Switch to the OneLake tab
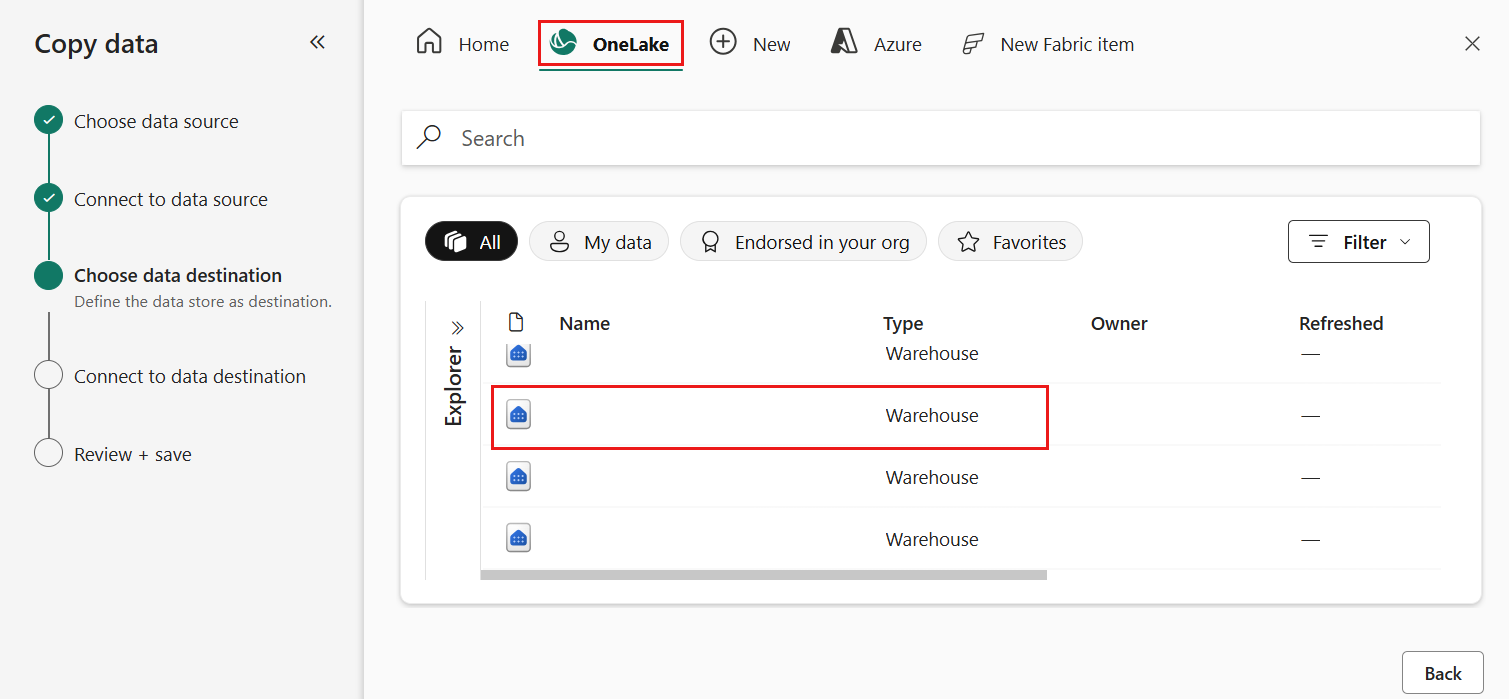1509x699 pixels. [x=610, y=43]
